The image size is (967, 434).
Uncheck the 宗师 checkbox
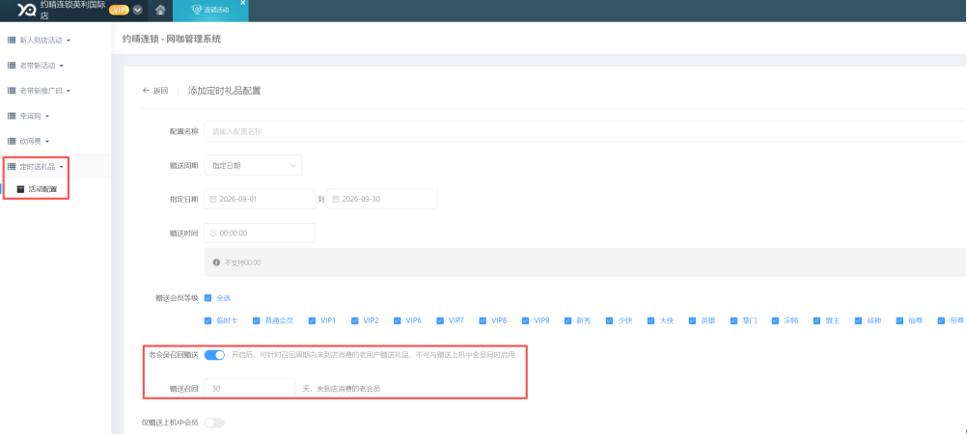(x=776, y=321)
